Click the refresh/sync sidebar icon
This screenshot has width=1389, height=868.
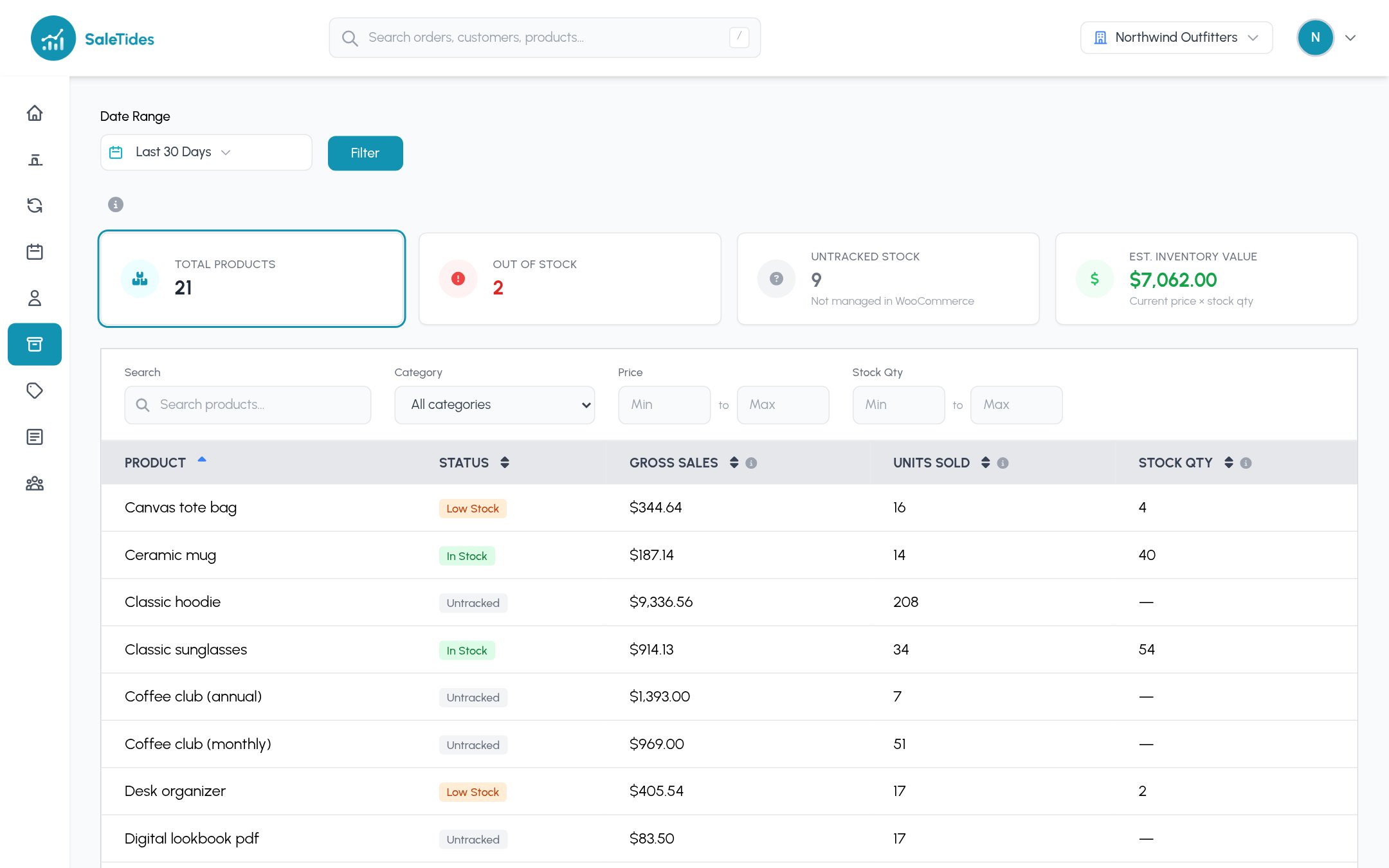(35, 206)
